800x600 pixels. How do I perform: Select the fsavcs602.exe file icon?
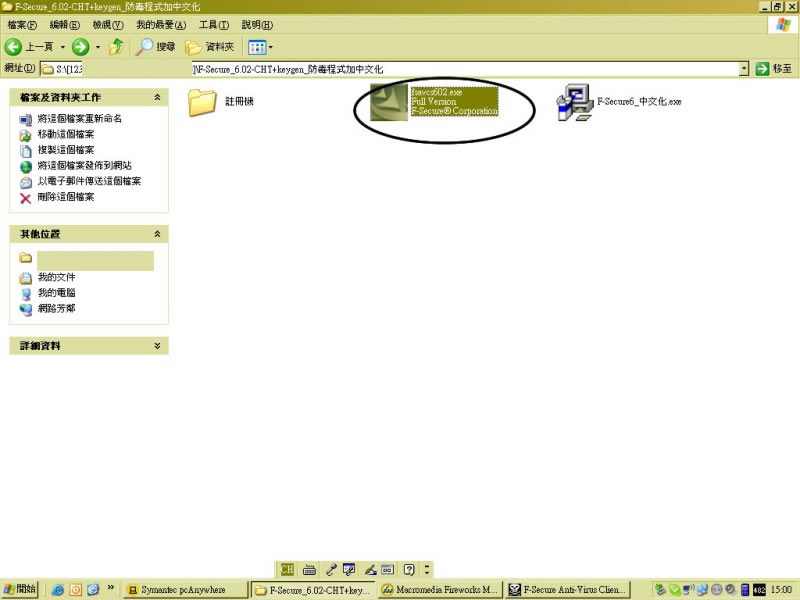click(389, 102)
